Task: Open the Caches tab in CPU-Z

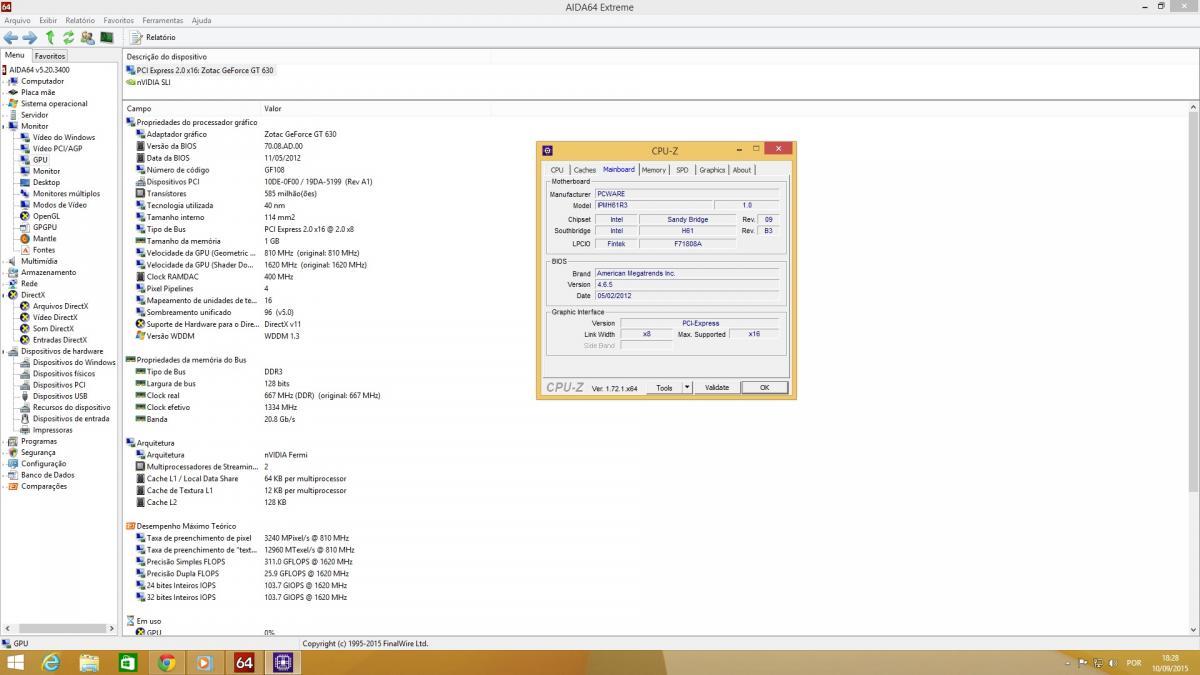Action: tap(585, 170)
